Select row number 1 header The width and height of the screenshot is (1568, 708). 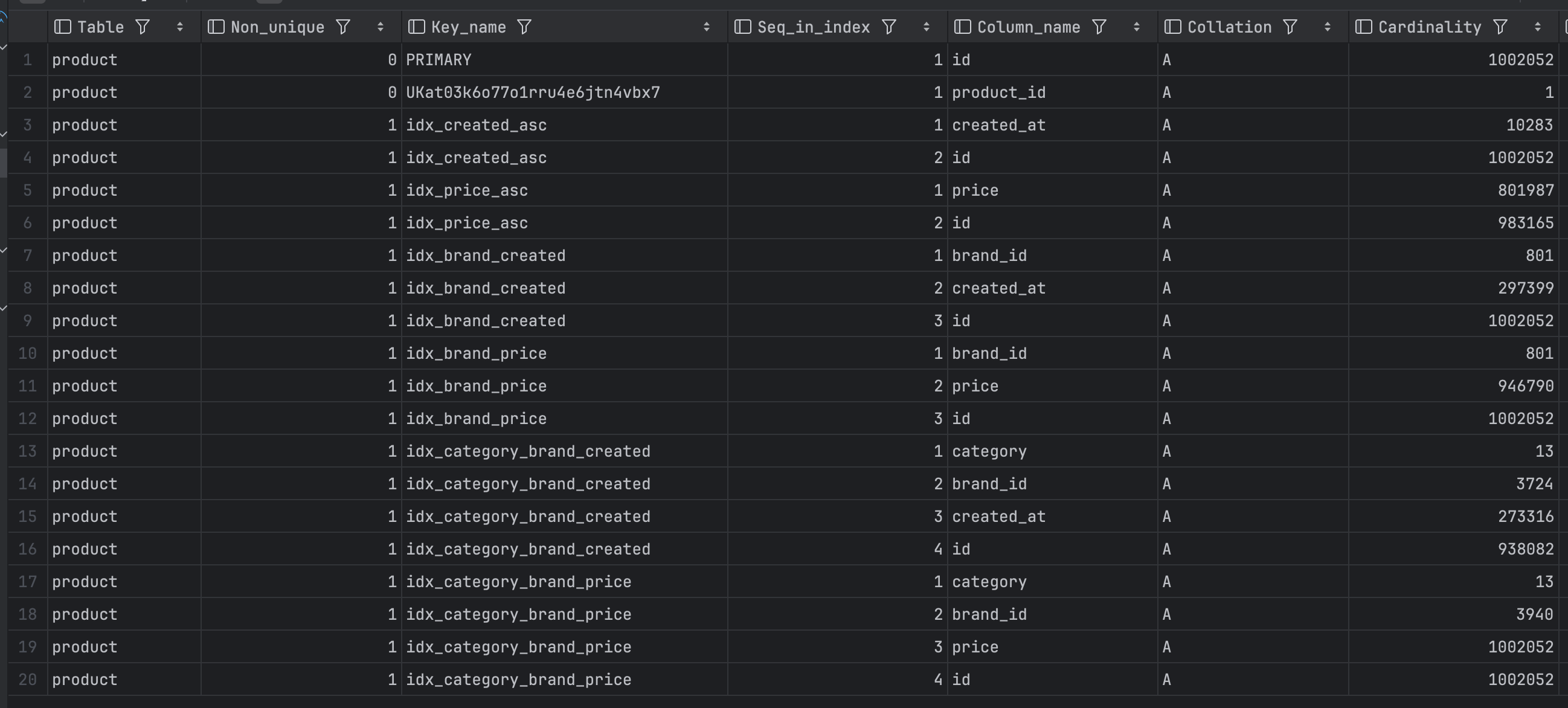pyautogui.click(x=27, y=60)
